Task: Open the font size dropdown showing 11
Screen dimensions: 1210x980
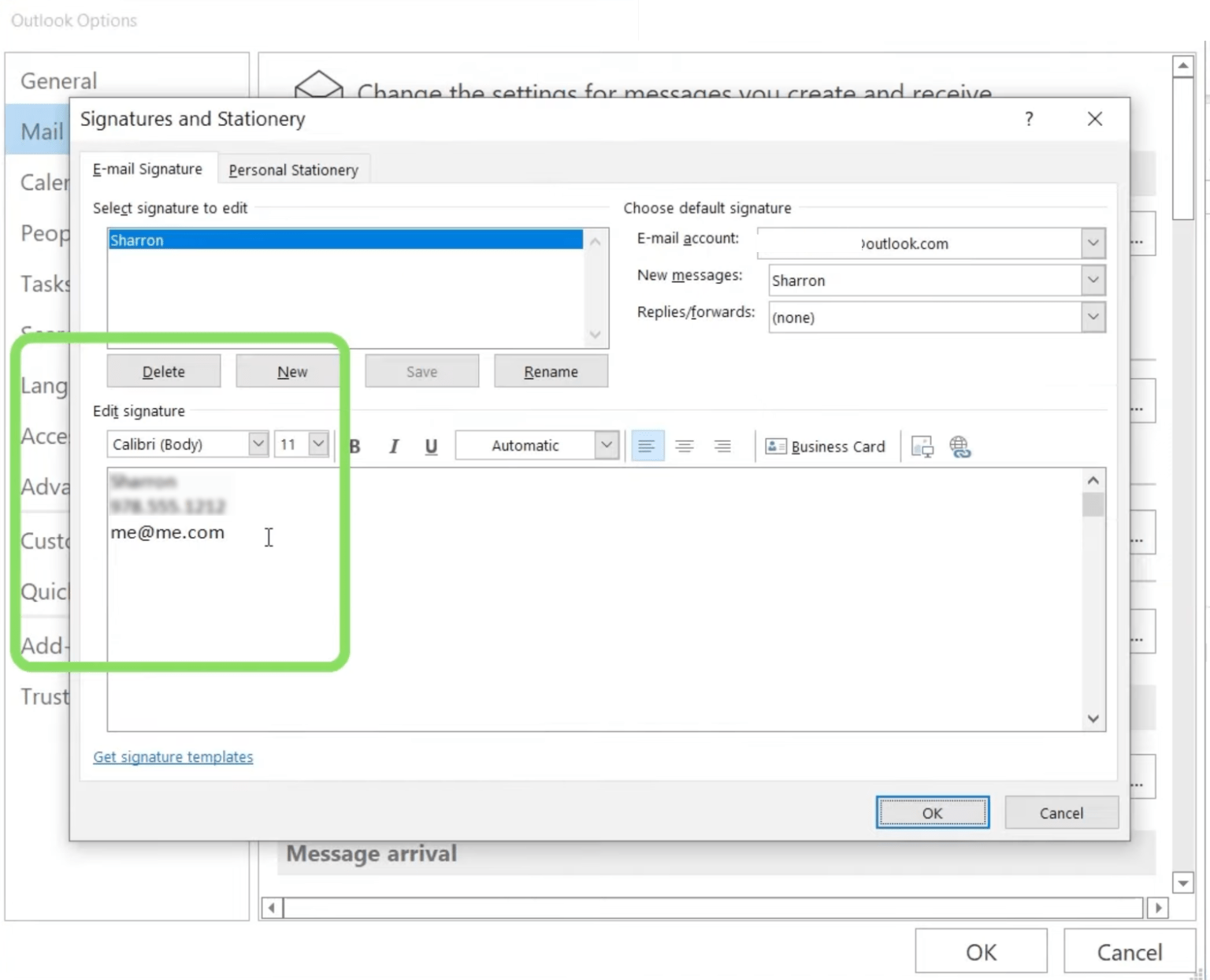Action: pyautogui.click(x=318, y=444)
